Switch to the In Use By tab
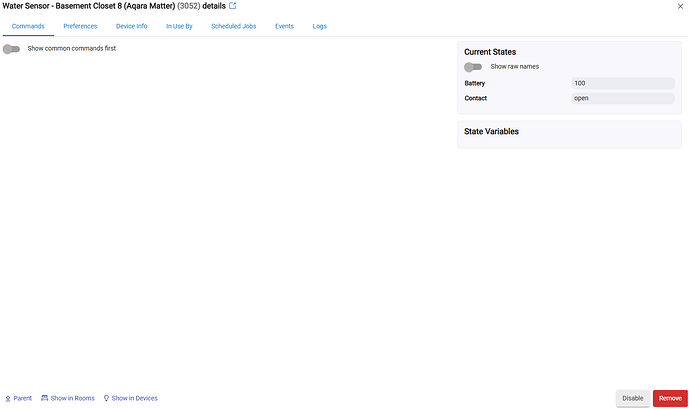 [x=179, y=26]
